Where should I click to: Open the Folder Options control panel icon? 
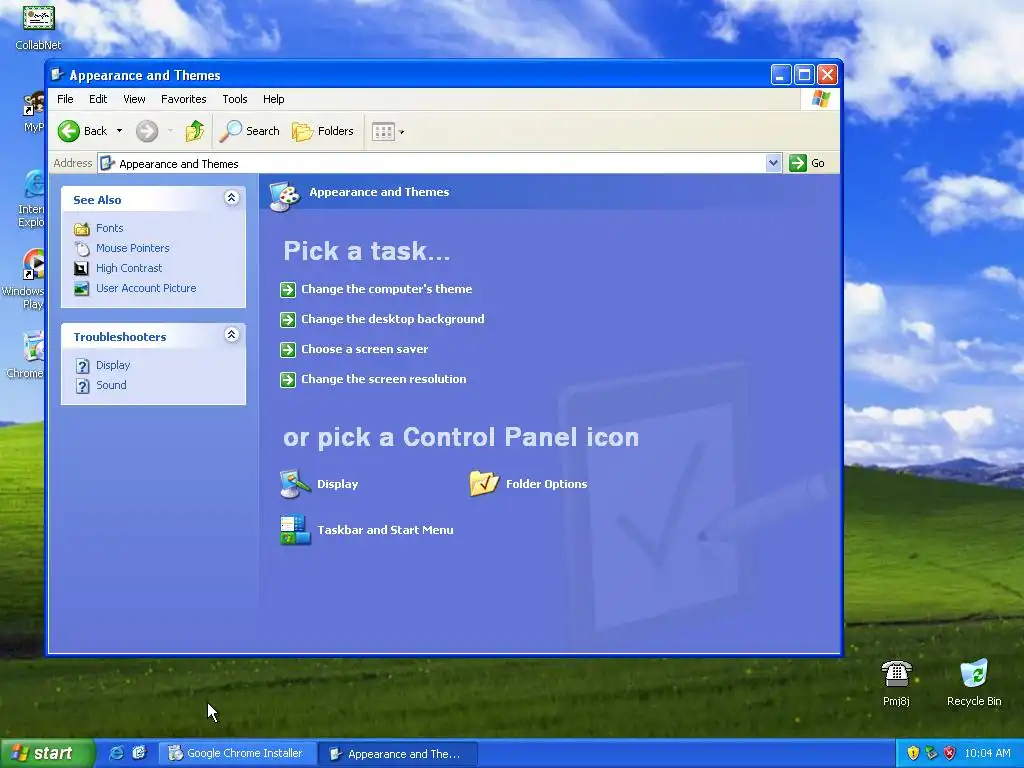[484, 484]
